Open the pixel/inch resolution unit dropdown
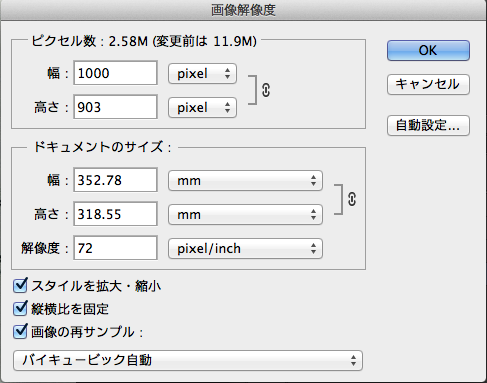The width and height of the screenshot is (487, 383). pyautogui.click(x=245, y=249)
